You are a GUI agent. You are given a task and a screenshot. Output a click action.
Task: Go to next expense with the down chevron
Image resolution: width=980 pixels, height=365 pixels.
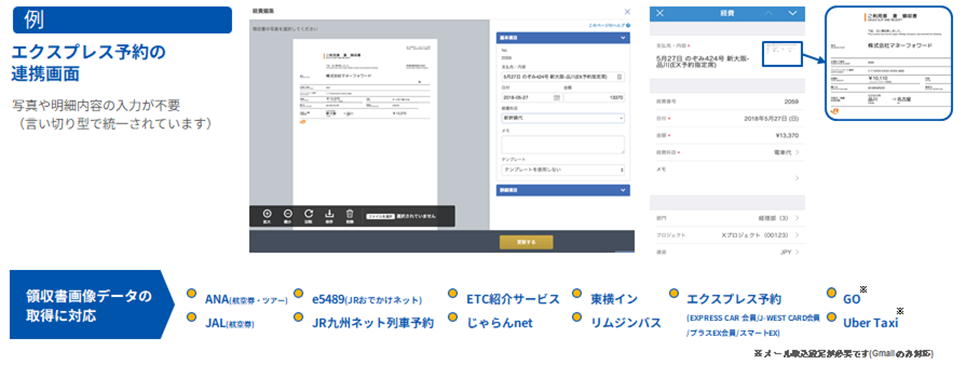793,12
